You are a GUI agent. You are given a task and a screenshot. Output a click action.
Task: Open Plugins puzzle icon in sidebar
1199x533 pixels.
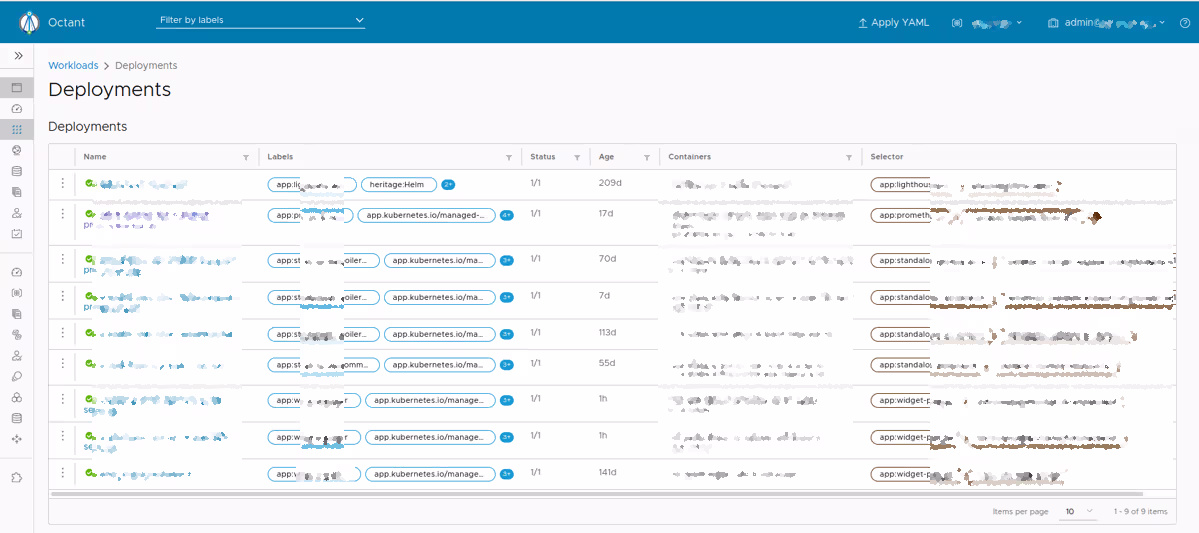click(17, 477)
